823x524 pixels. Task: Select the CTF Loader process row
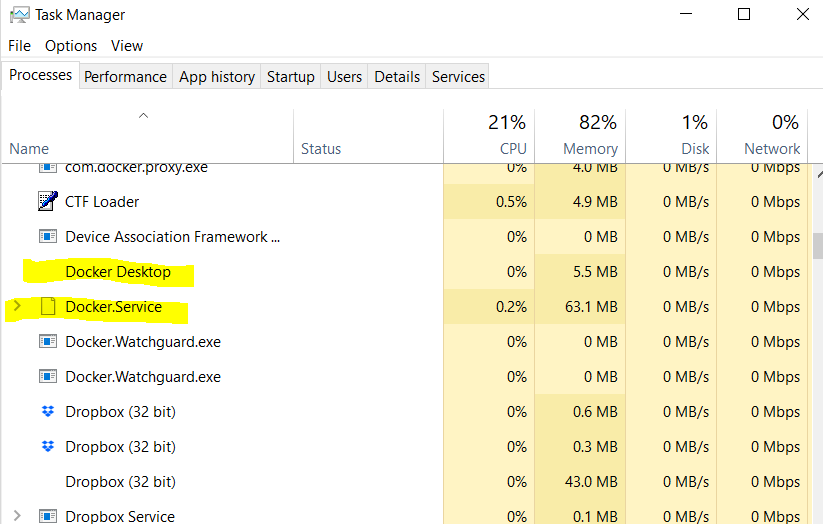click(x=404, y=202)
